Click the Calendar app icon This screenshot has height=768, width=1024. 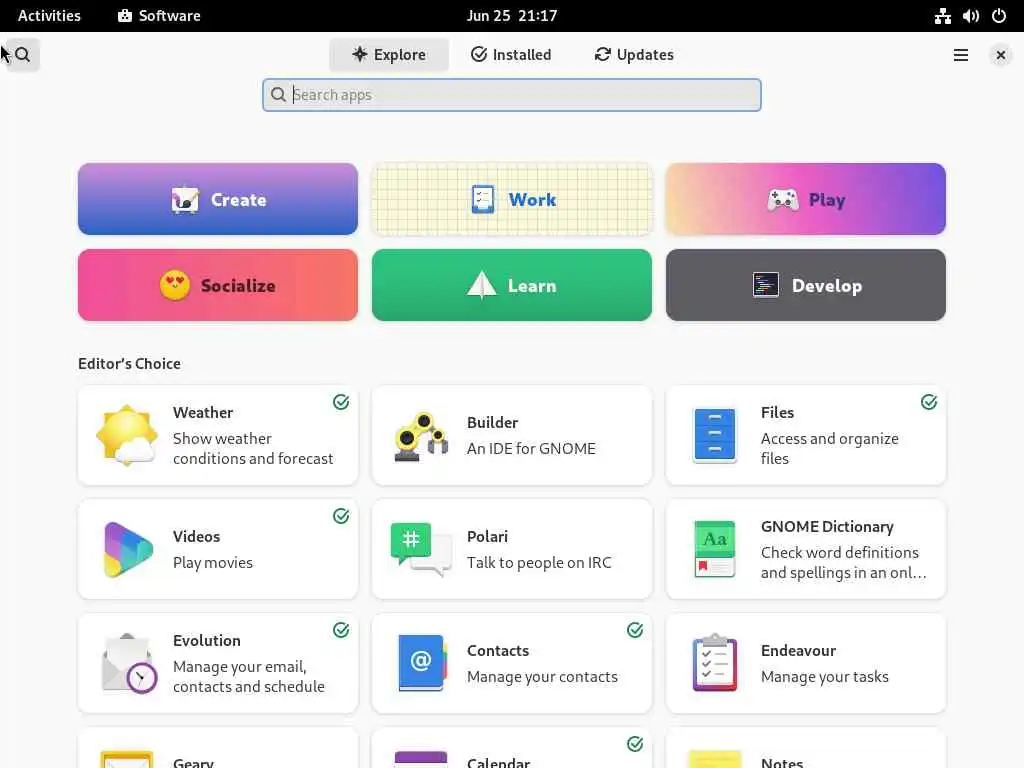(x=421, y=760)
